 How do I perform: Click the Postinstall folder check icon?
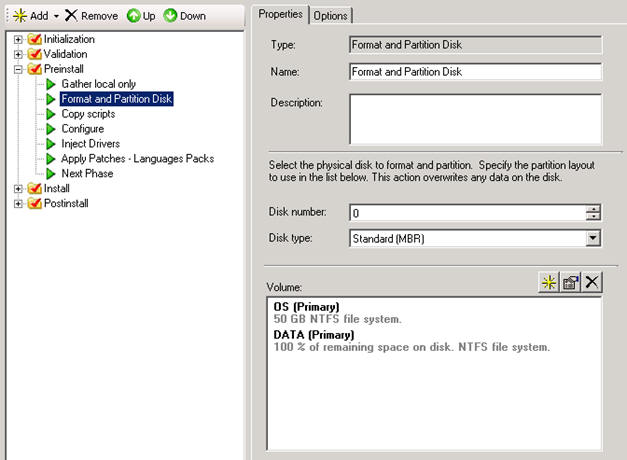tap(35, 203)
